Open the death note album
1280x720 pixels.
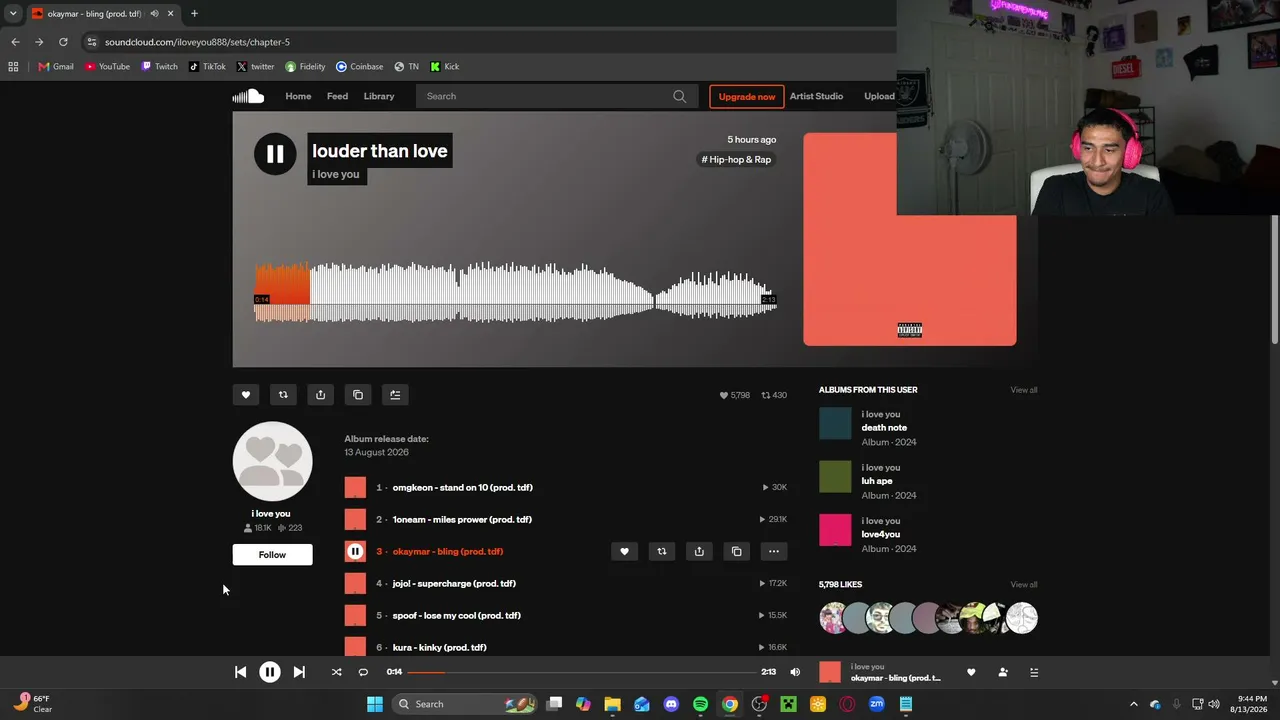[884, 428]
